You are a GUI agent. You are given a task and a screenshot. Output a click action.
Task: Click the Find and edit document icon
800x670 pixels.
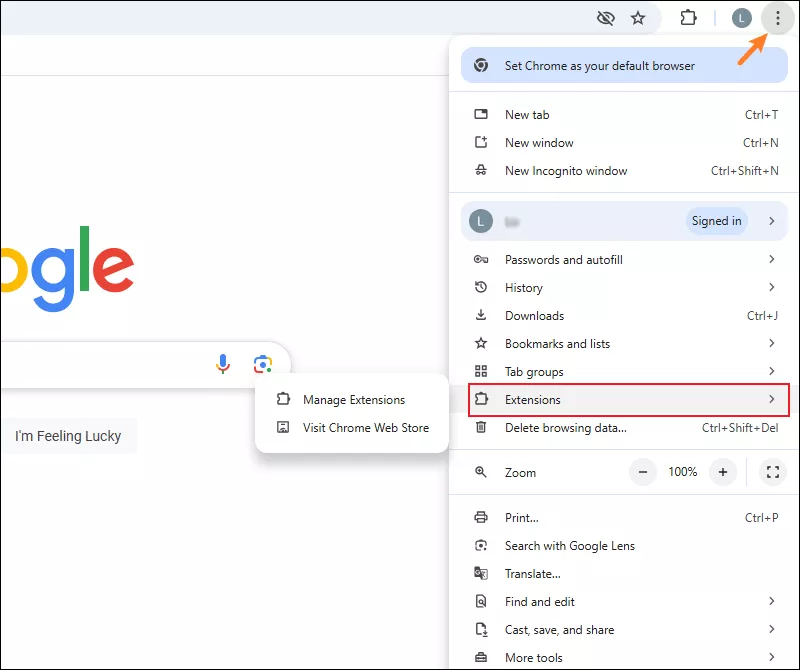tap(481, 601)
